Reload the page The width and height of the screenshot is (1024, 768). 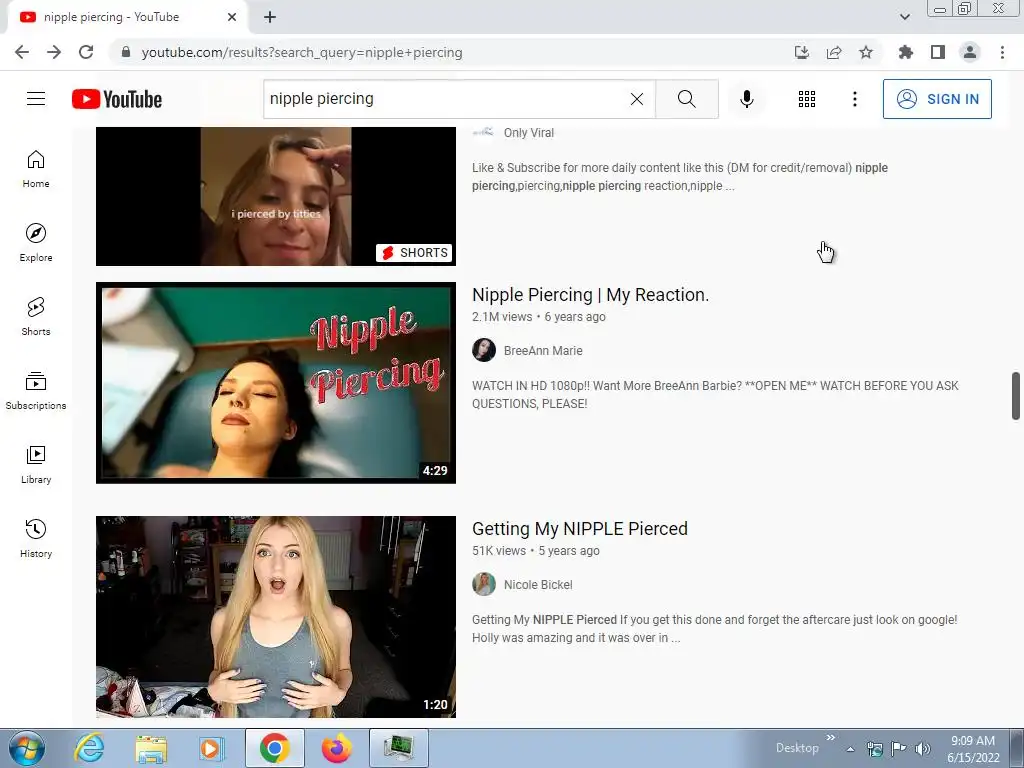(x=86, y=52)
